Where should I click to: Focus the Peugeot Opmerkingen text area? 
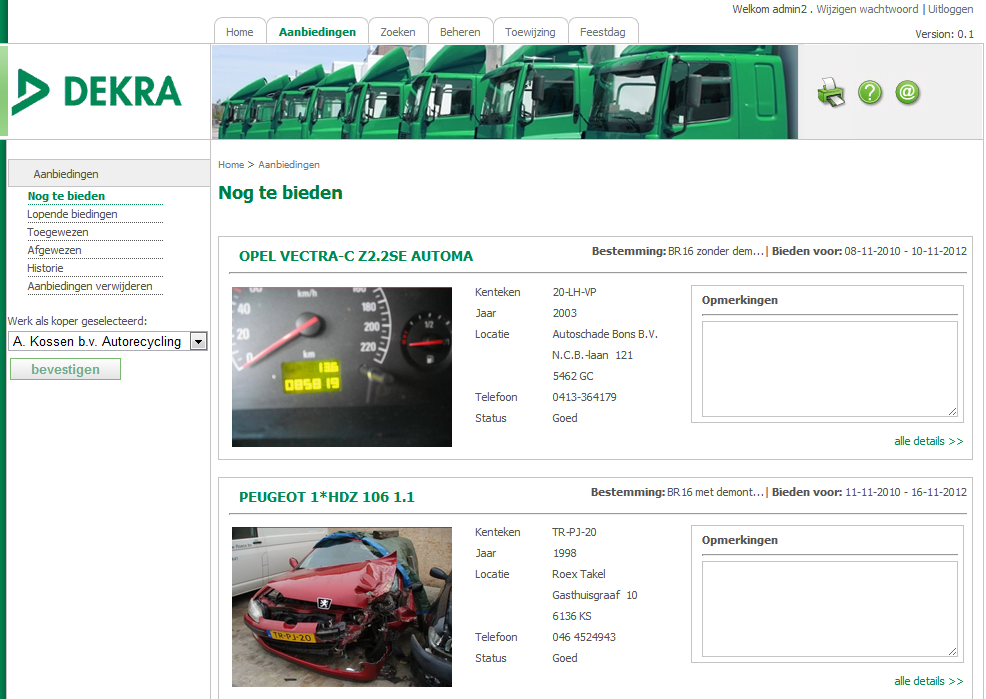pyautogui.click(x=829, y=609)
